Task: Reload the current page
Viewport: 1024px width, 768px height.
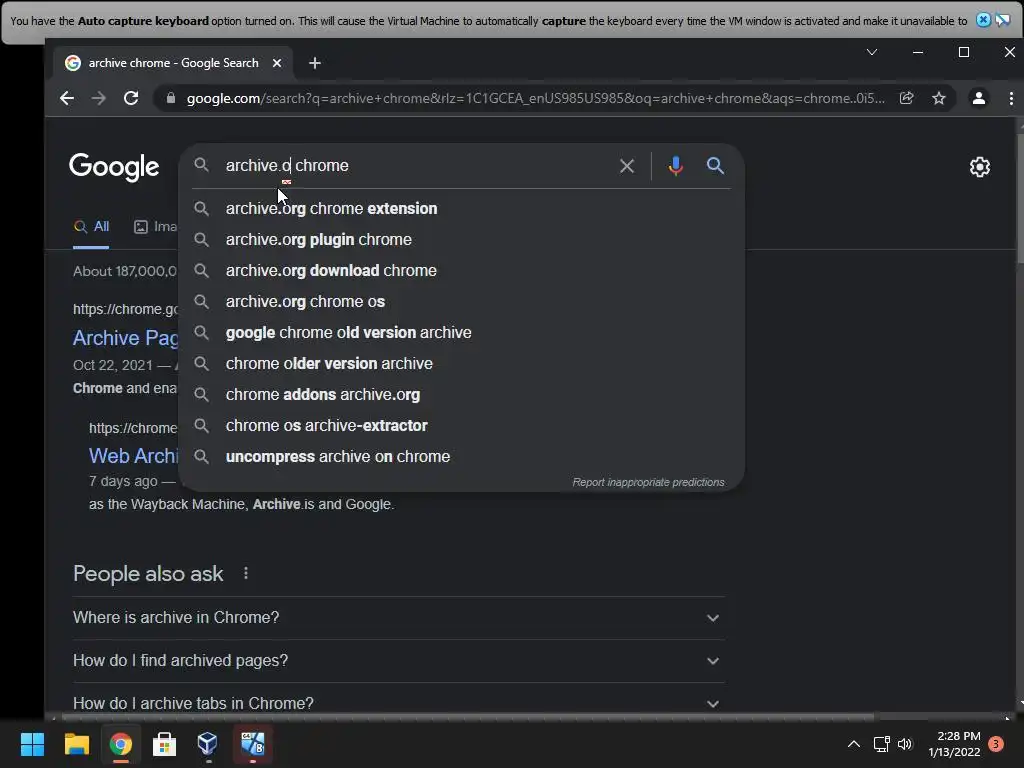Action: pos(131,98)
